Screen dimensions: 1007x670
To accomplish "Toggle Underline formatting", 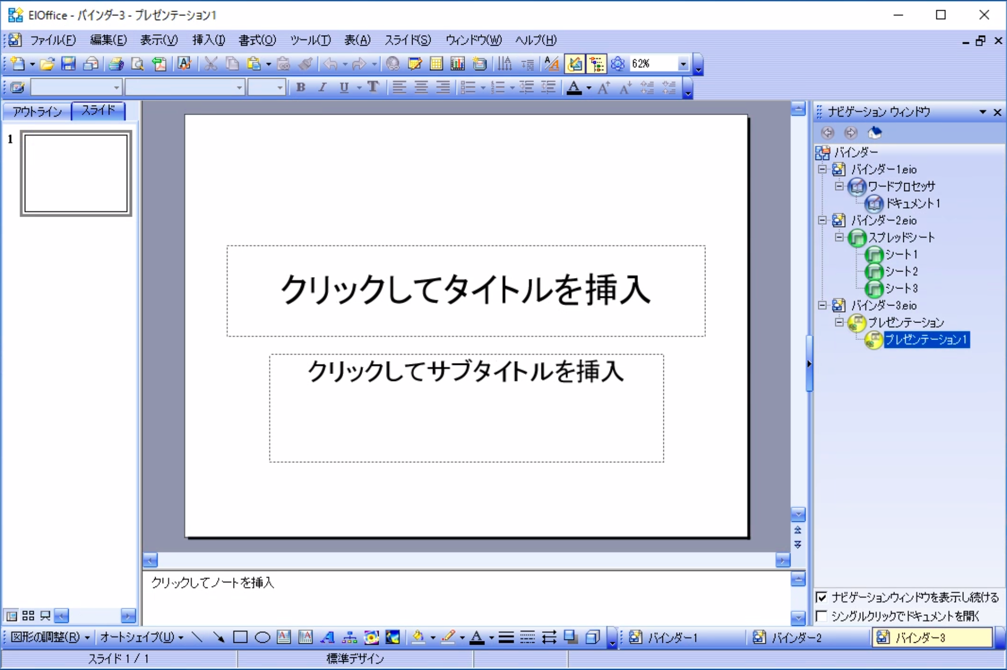I will pos(344,88).
